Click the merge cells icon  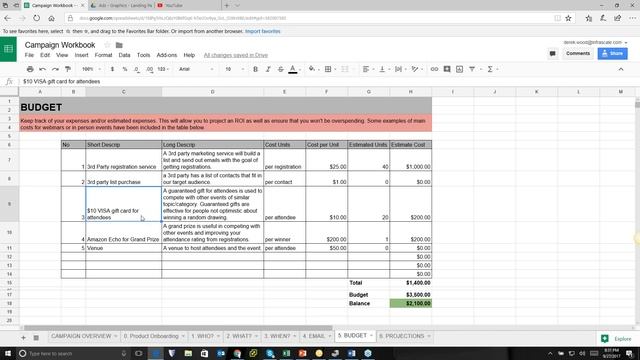[x=345, y=69]
